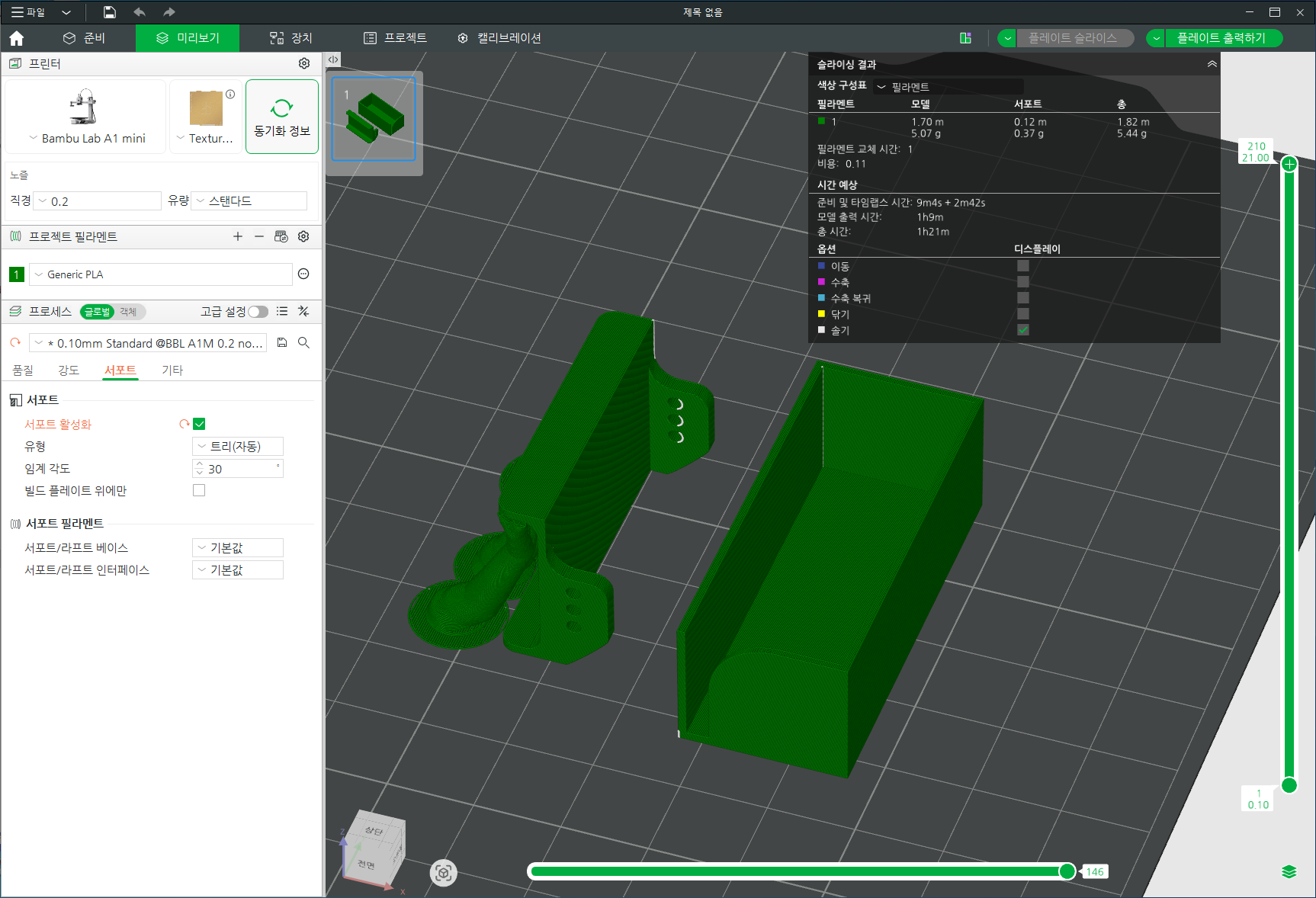Screen dimensions: 1316x898
Task: Toggle display of retraction checkbox
Action: pyautogui.click(x=1023, y=282)
